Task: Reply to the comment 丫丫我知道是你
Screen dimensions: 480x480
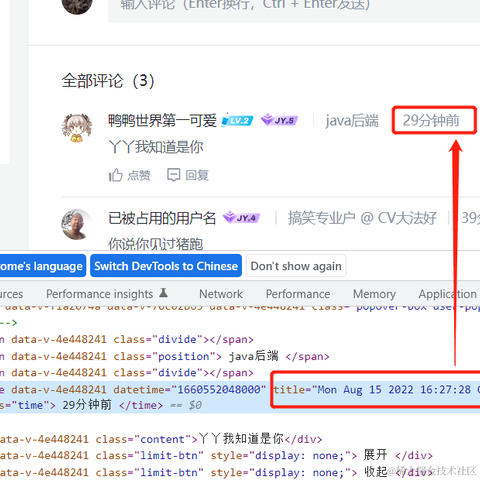Action: click(188, 175)
